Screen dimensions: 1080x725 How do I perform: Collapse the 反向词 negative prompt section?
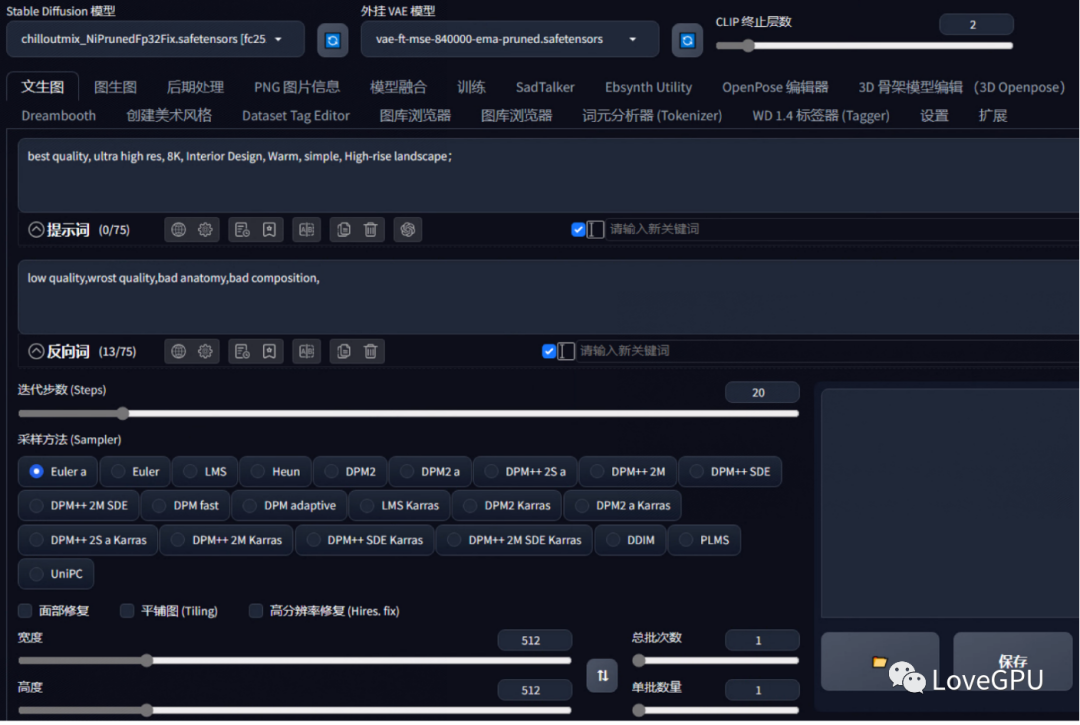point(36,352)
